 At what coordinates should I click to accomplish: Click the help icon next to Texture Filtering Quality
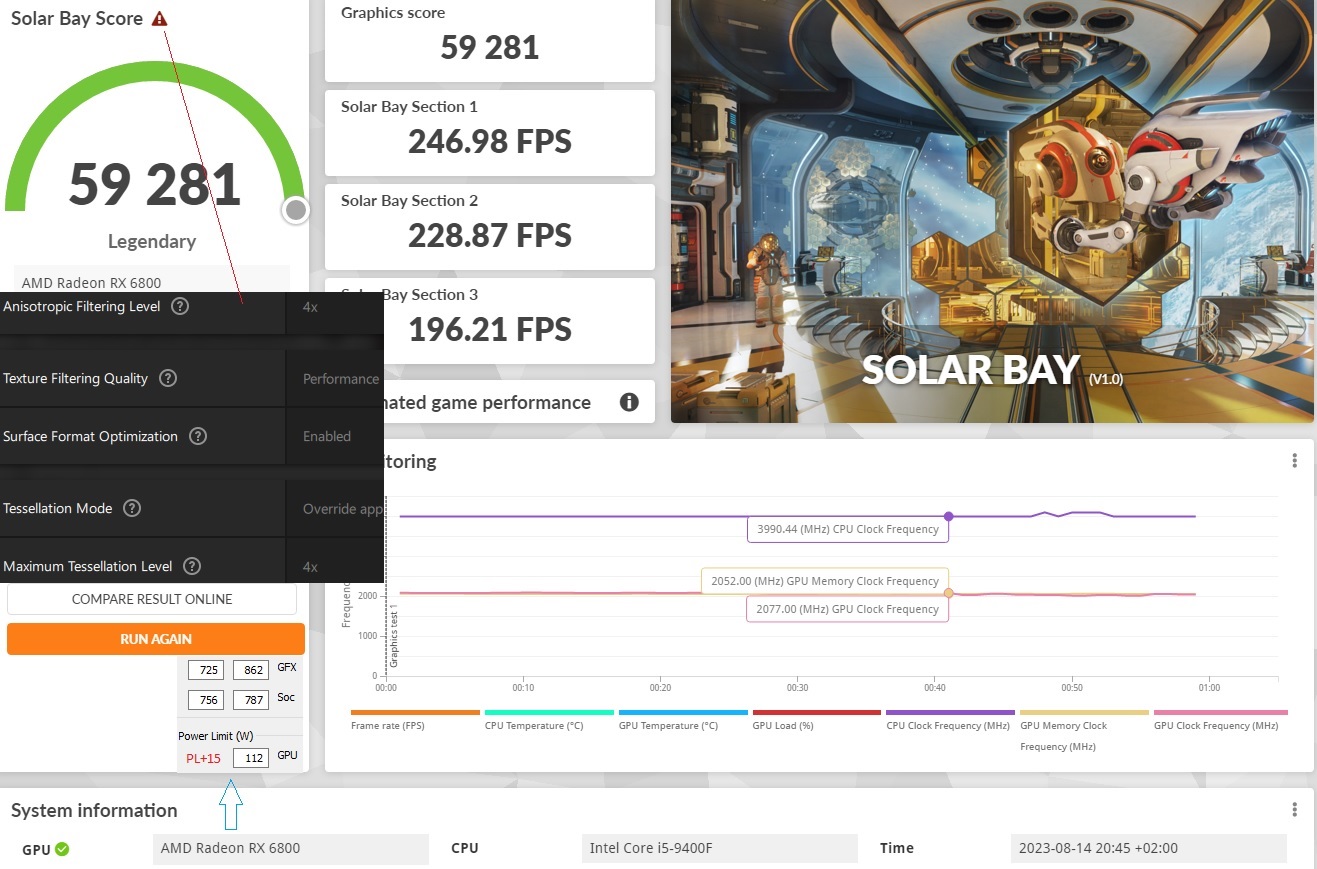point(168,378)
